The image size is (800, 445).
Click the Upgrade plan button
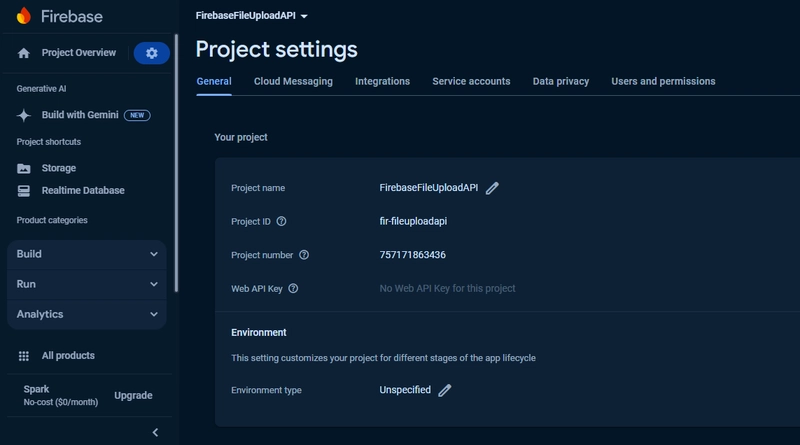coord(133,396)
